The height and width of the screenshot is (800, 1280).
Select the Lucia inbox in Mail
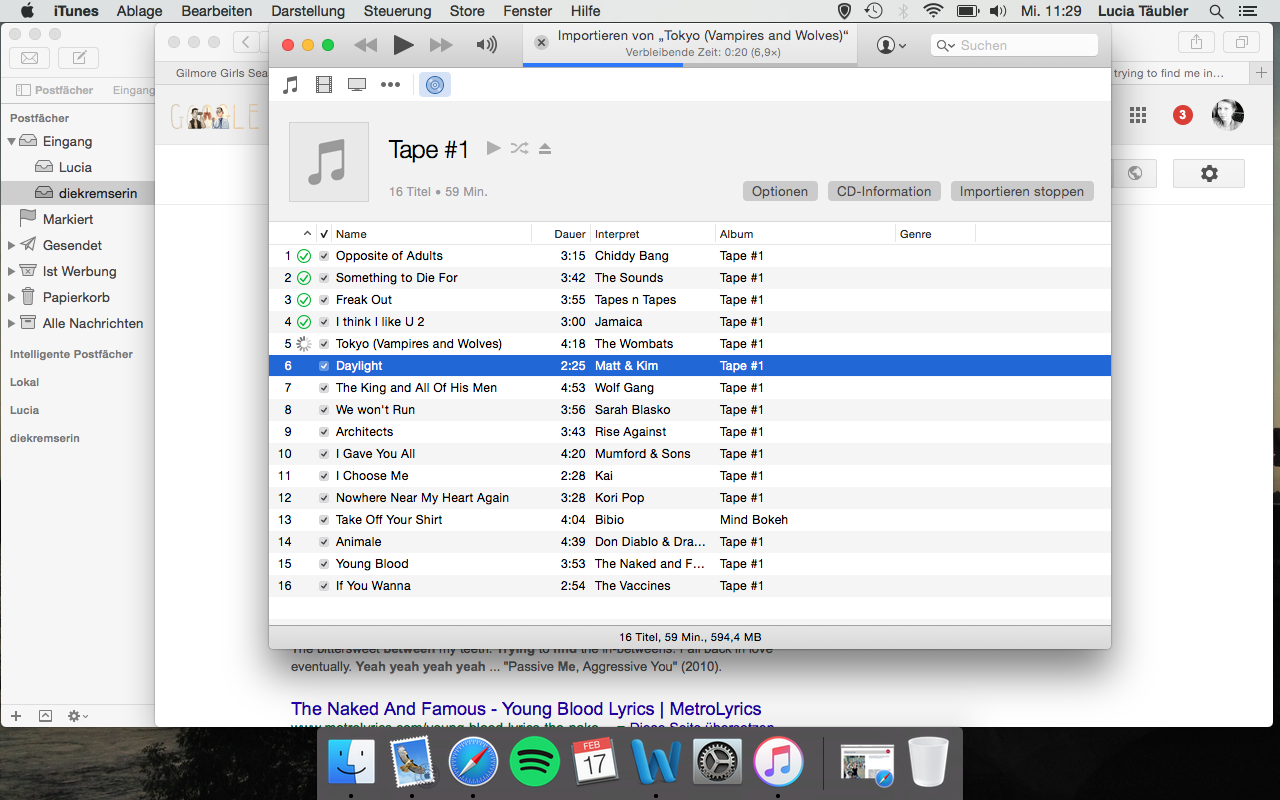click(x=77, y=167)
